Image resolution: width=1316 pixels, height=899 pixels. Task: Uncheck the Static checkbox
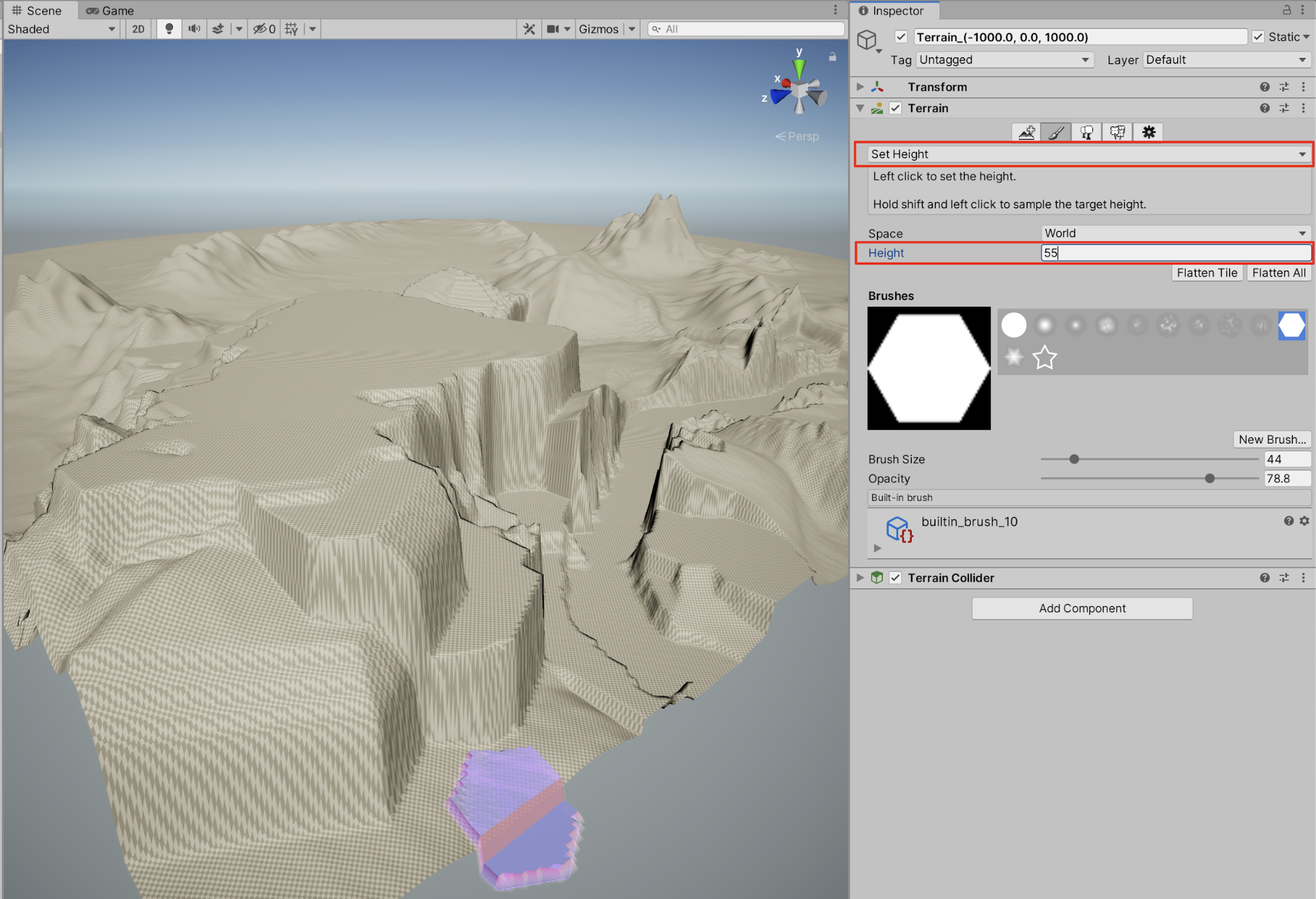point(1257,37)
